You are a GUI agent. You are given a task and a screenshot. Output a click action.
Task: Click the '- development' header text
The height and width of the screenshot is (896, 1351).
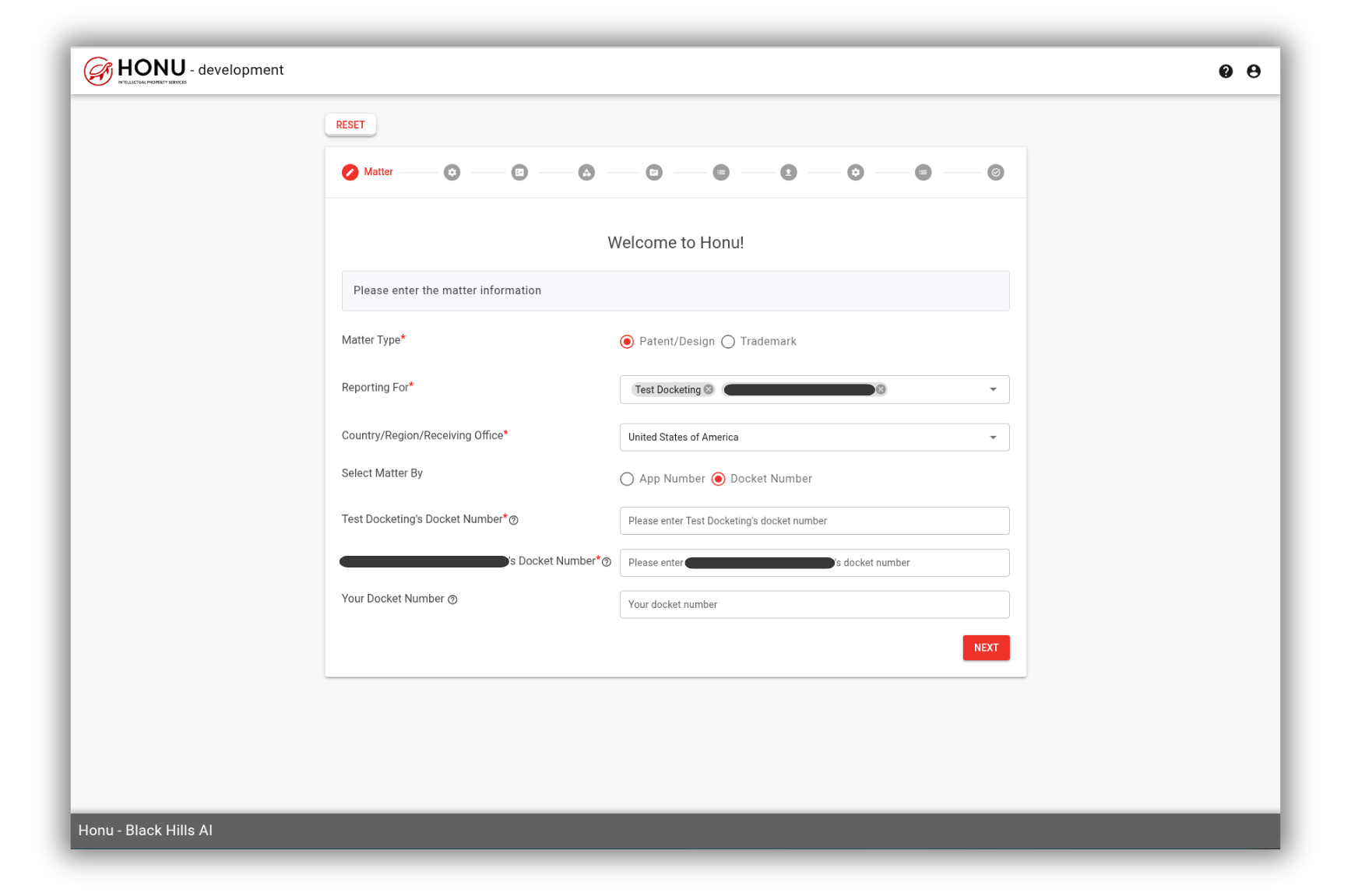tap(237, 70)
